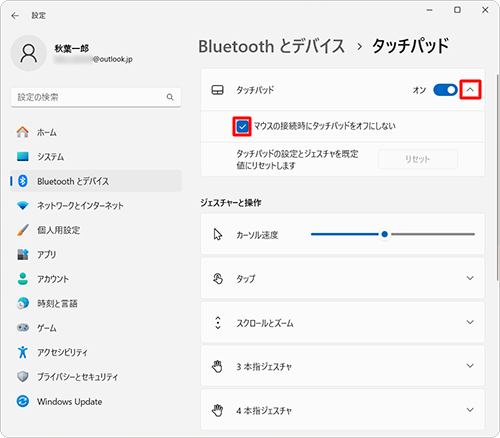Image resolution: width=500 pixels, height=438 pixels.
Task: Click the ジェスチャーと操作 heading text
Action: coord(231,203)
